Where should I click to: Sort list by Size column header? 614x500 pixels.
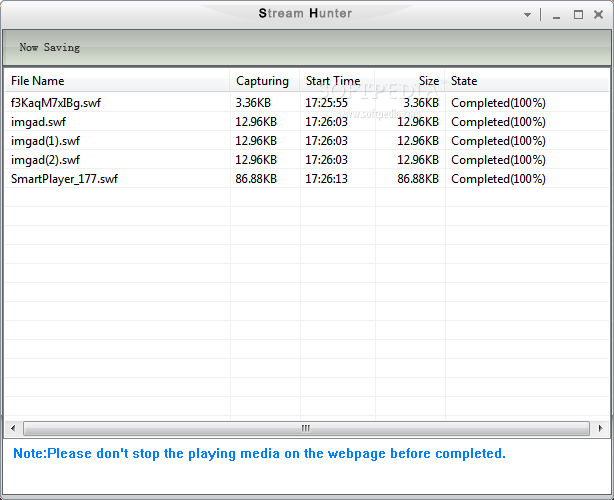[x=410, y=81]
